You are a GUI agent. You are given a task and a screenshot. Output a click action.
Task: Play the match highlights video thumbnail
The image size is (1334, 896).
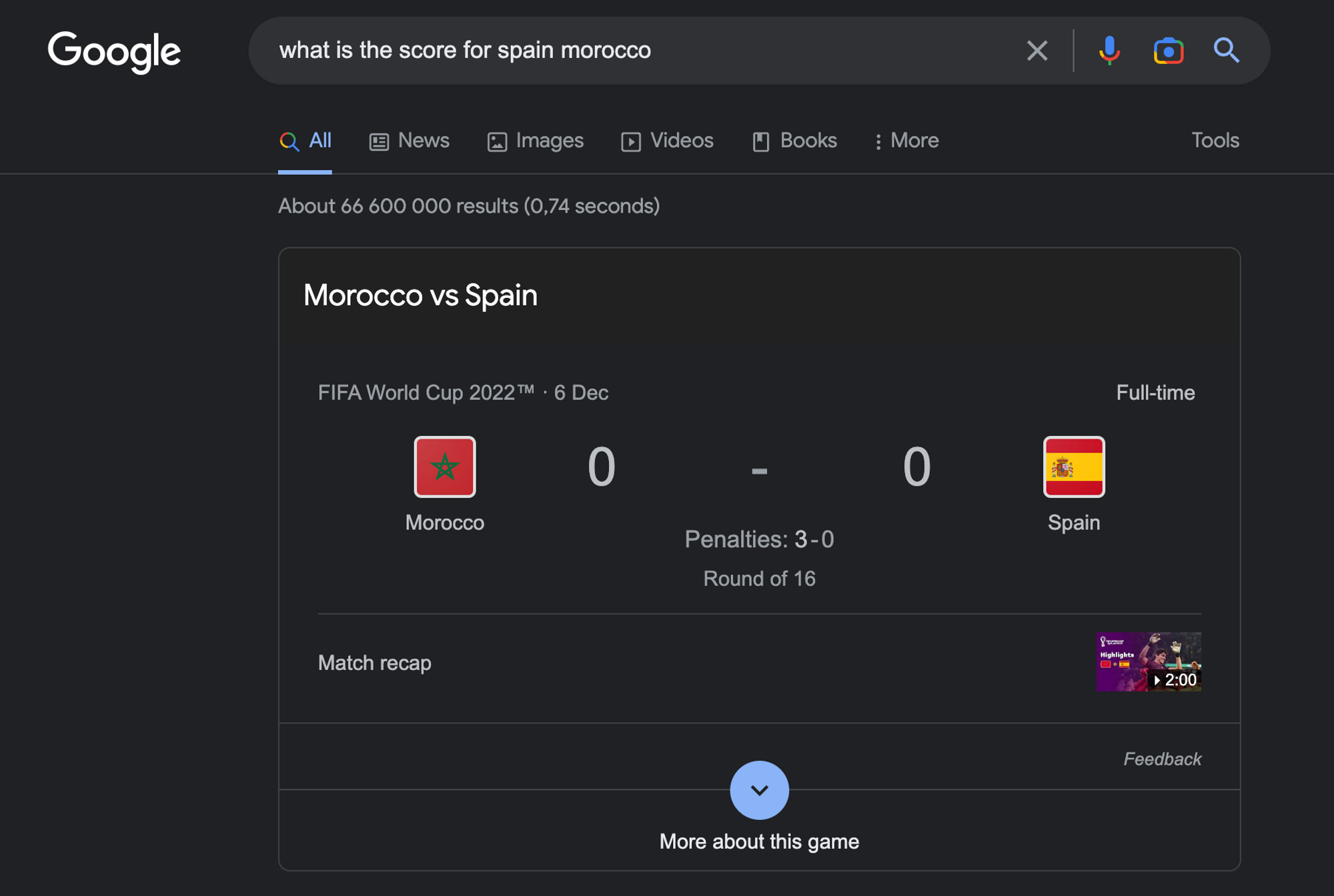[x=1148, y=662]
